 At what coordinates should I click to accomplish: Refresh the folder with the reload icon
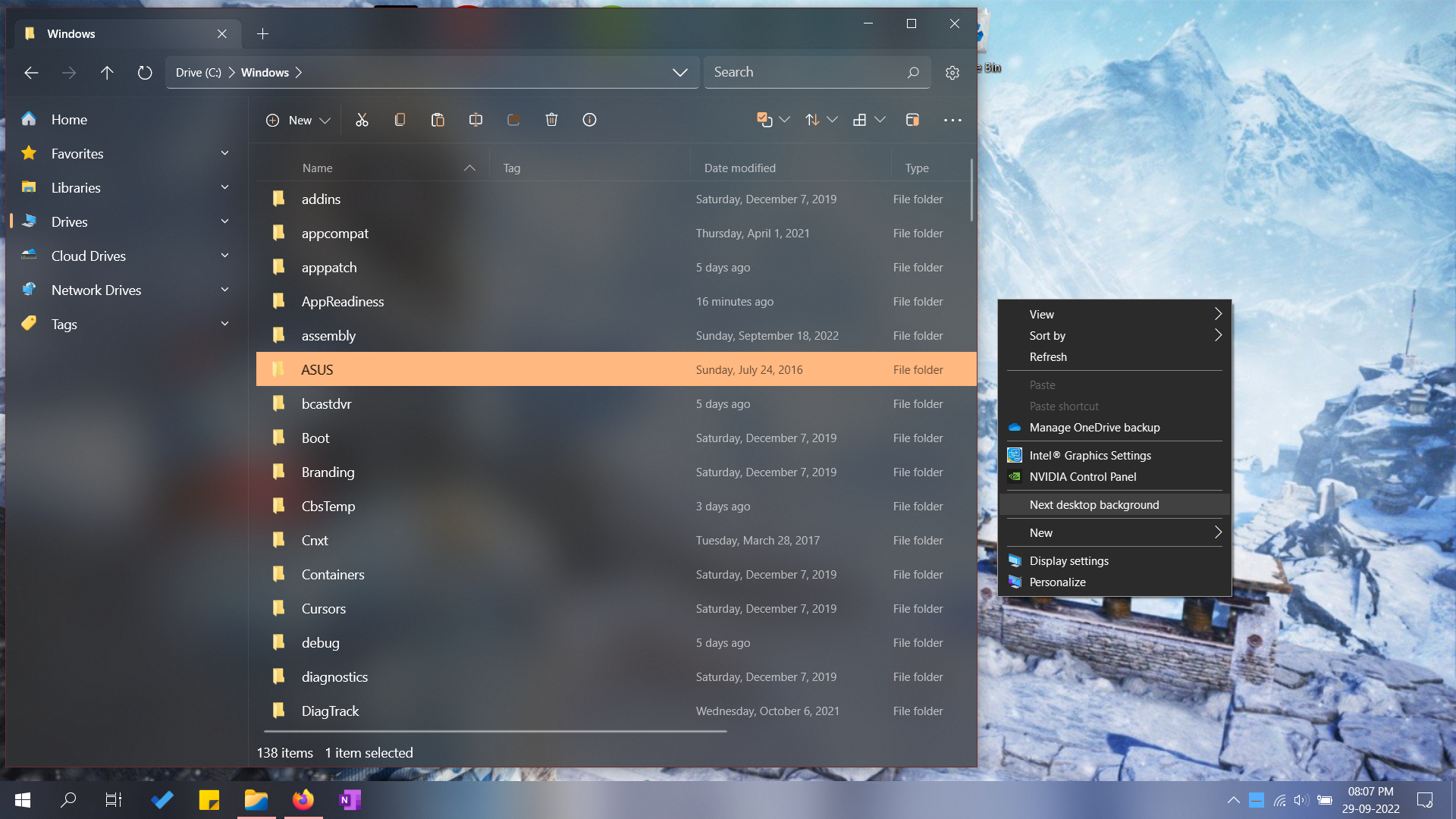point(145,73)
